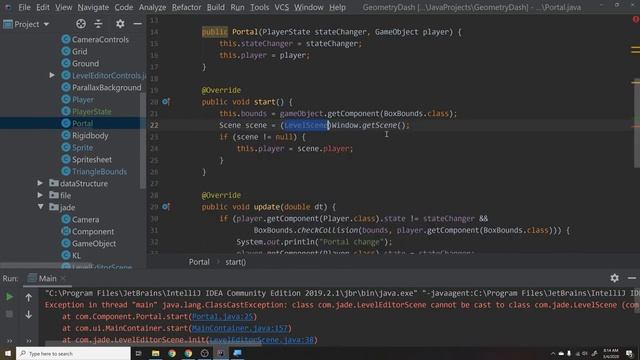Click the collapse all icon in Project panel
The image size is (640, 360).
pyautogui.click(x=98, y=24)
